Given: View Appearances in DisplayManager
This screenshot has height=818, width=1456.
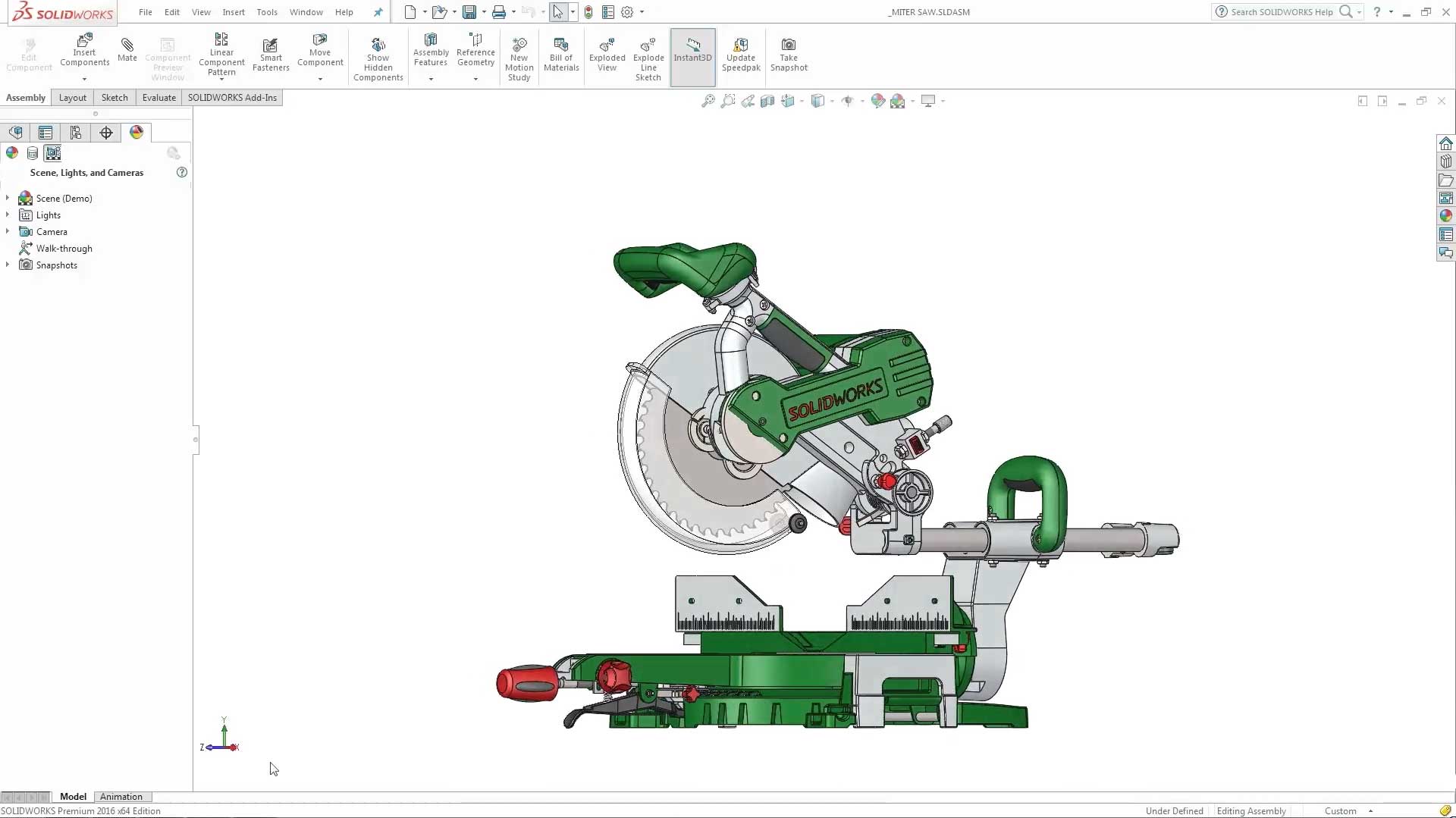Looking at the screenshot, I should [12, 153].
